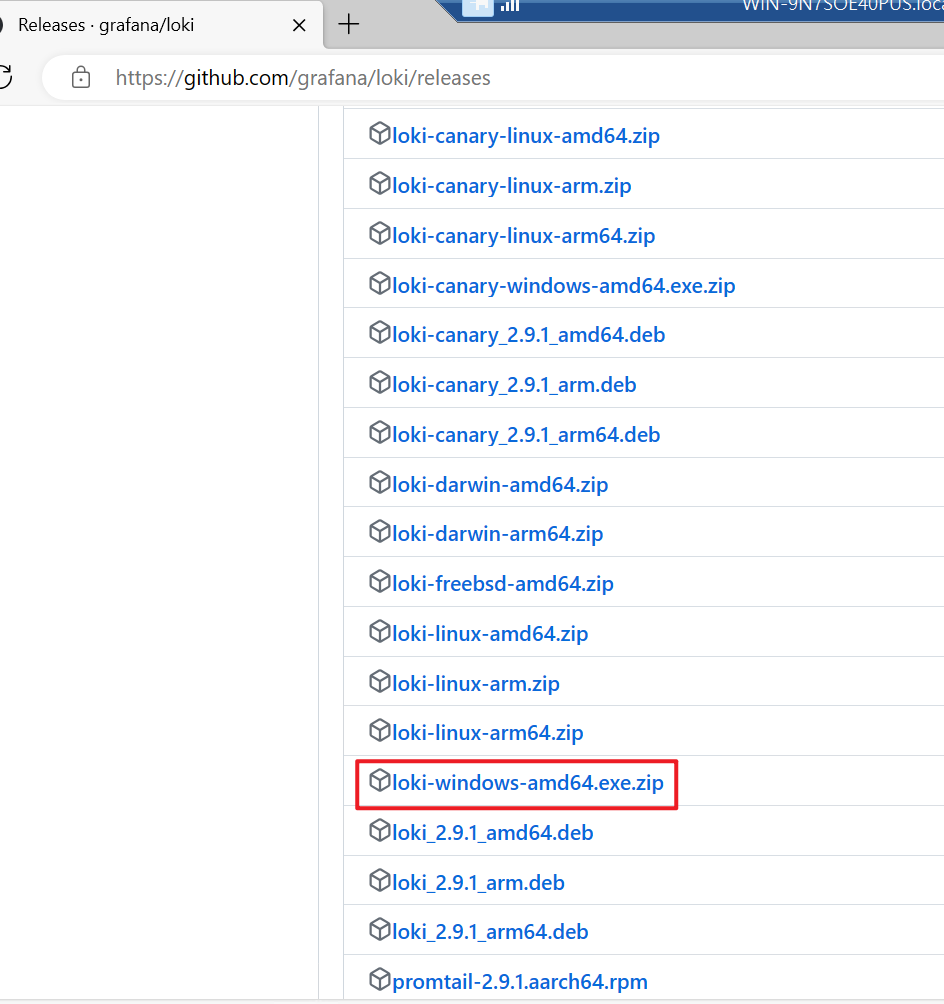
Task: Download loki-canary_2.9.1_arm.deb
Action: [514, 385]
